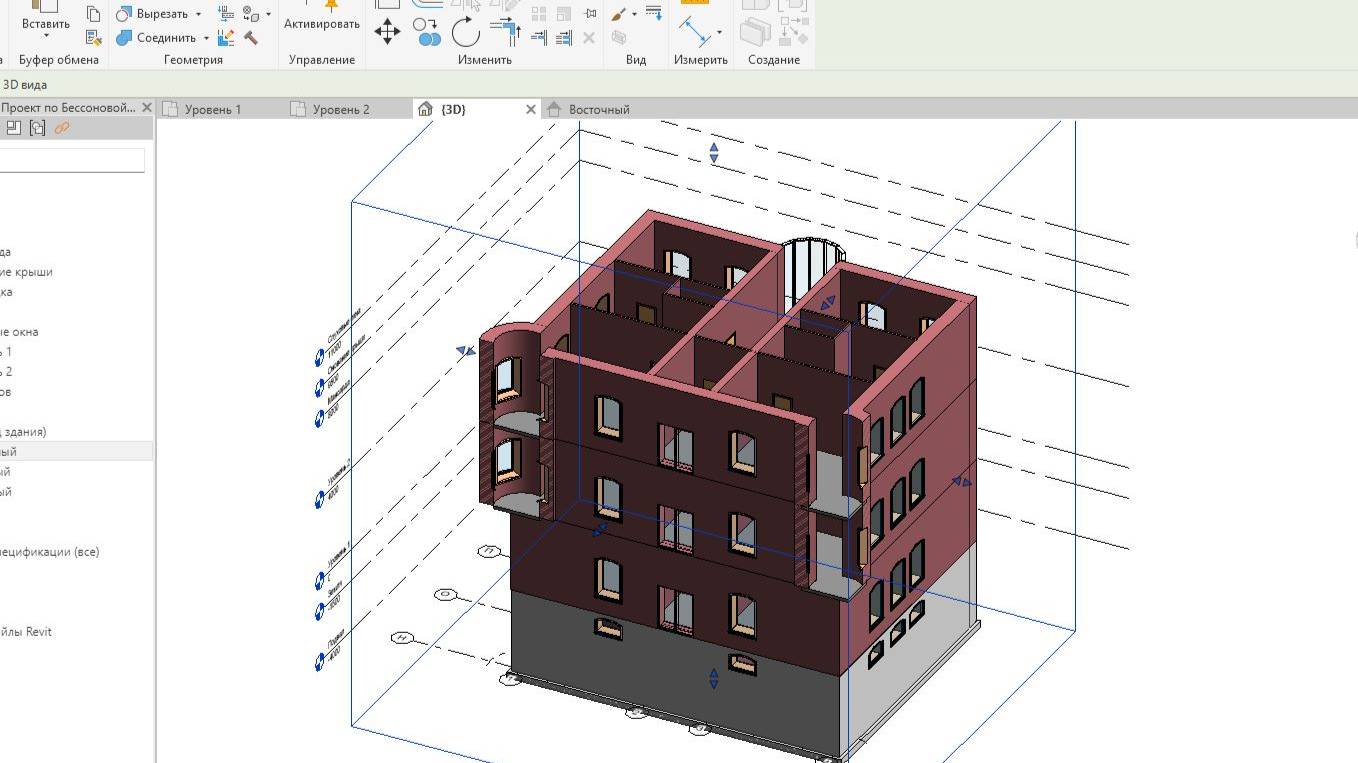Click the project browser search field
Screen dimensions: 1358x763
[x=72, y=160]
